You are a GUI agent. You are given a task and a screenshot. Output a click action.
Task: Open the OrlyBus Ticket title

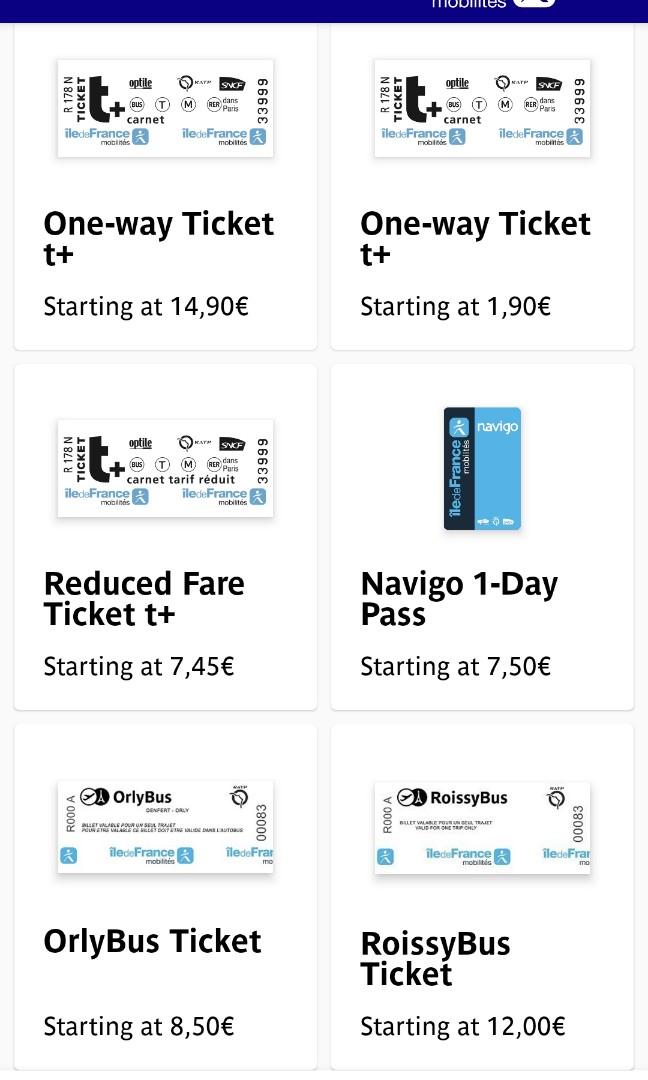(x=152, y=941)
